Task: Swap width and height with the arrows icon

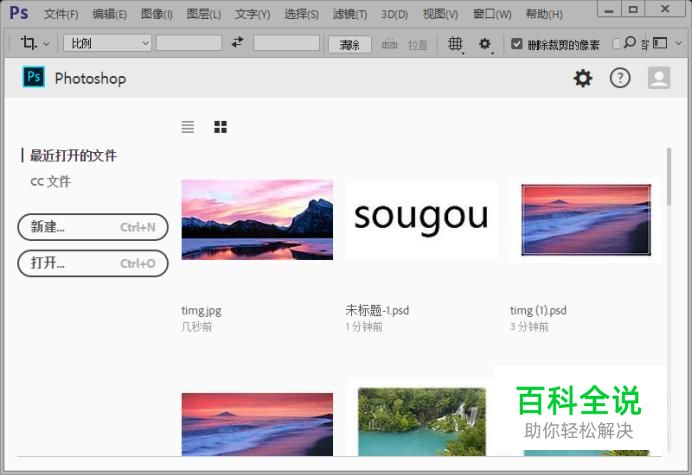Action: pos(237,42)
